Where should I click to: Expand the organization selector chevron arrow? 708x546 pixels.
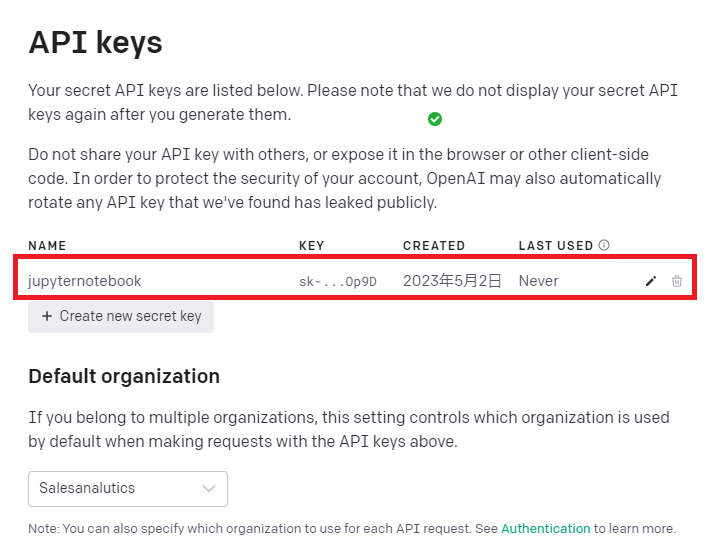click(x=209, y=488)
